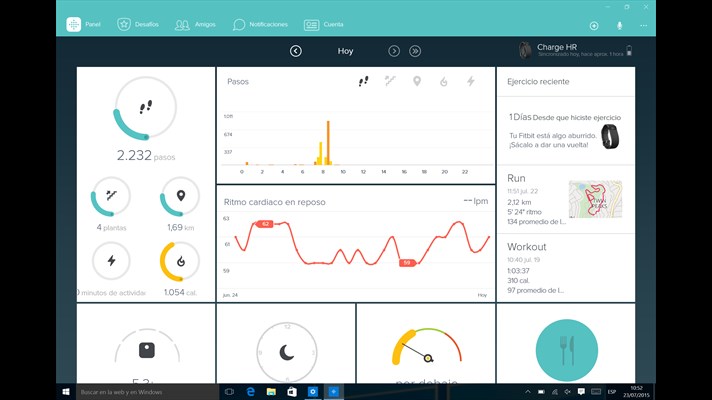Open the Panel dashboard tab

(84, 24)
